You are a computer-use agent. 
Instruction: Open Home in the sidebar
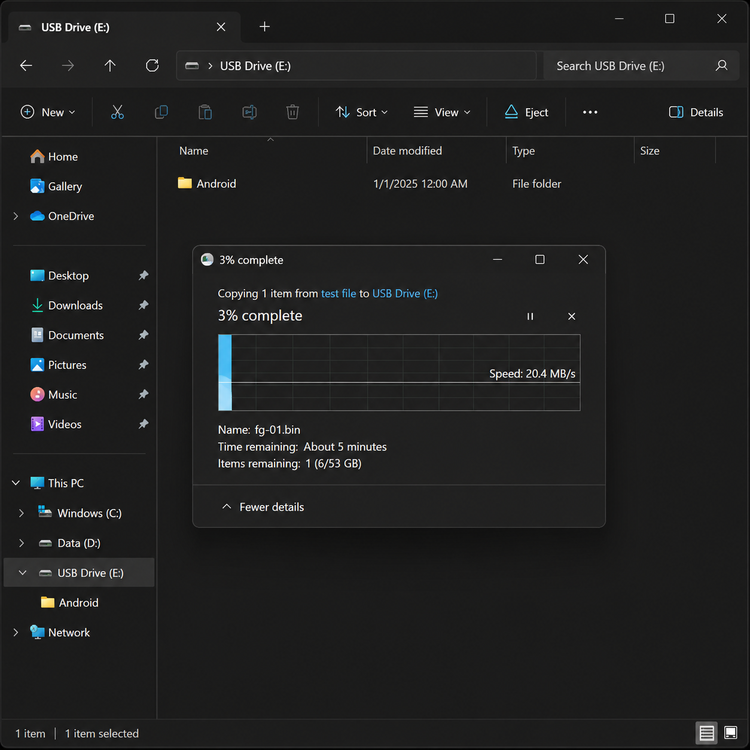click(x=54, y=157)
